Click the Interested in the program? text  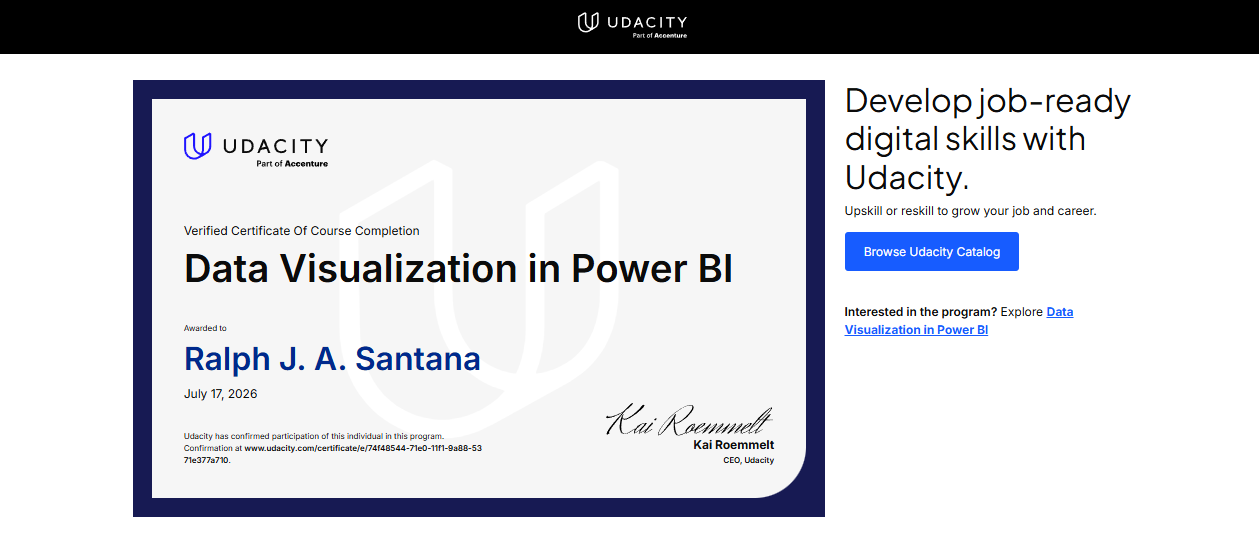click(921, 312)
